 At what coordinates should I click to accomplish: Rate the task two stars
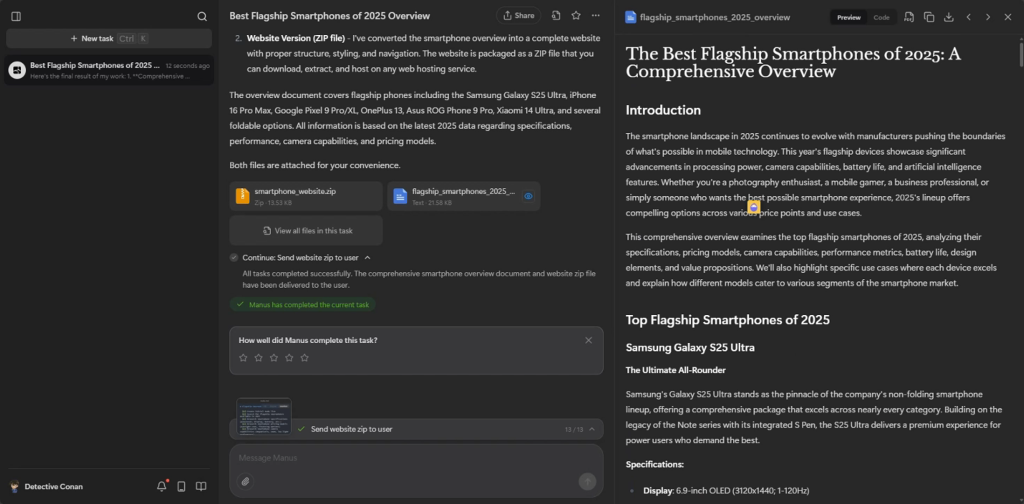[259, 358]
